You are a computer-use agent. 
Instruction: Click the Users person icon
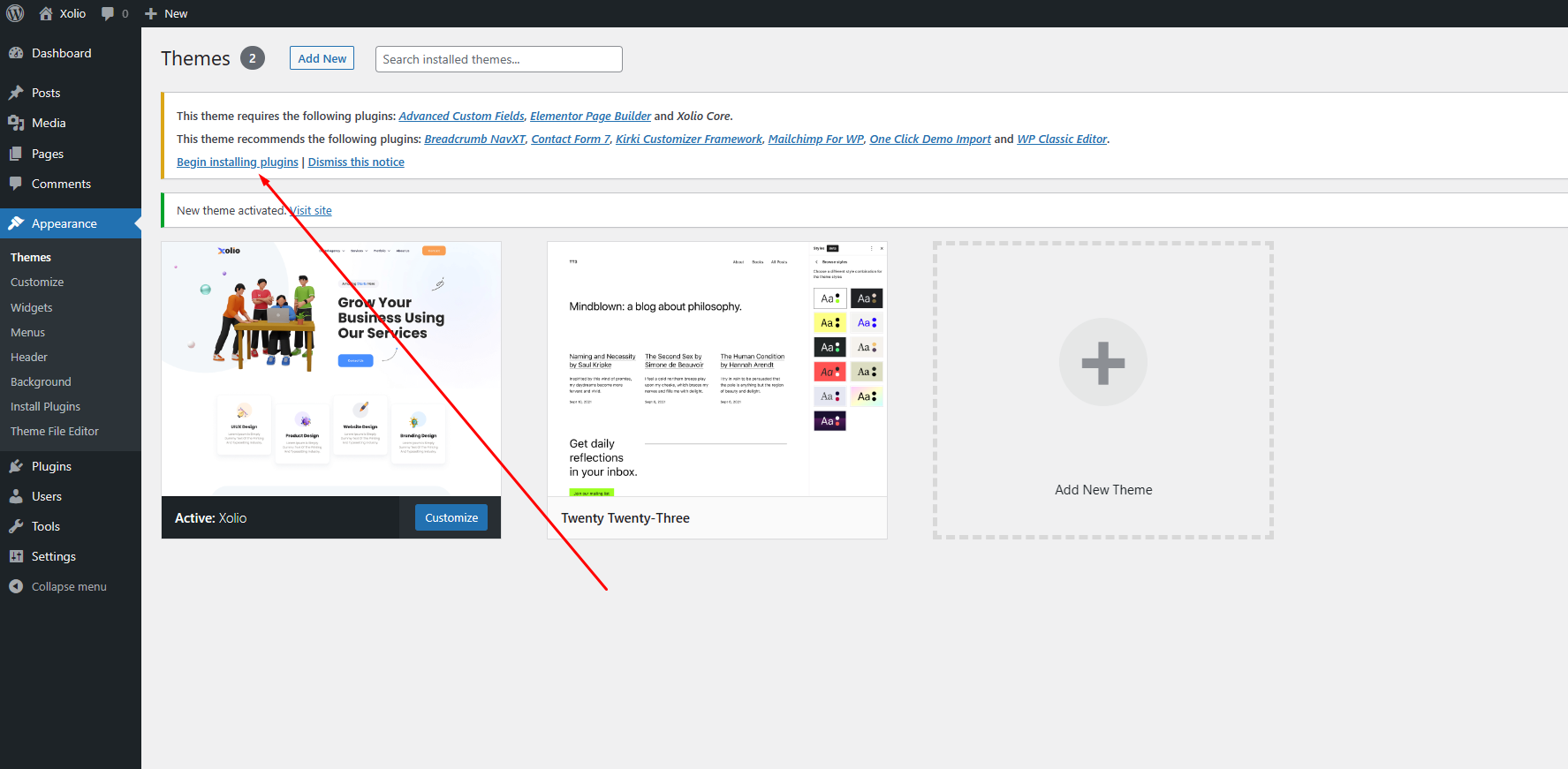click(16, 496)
